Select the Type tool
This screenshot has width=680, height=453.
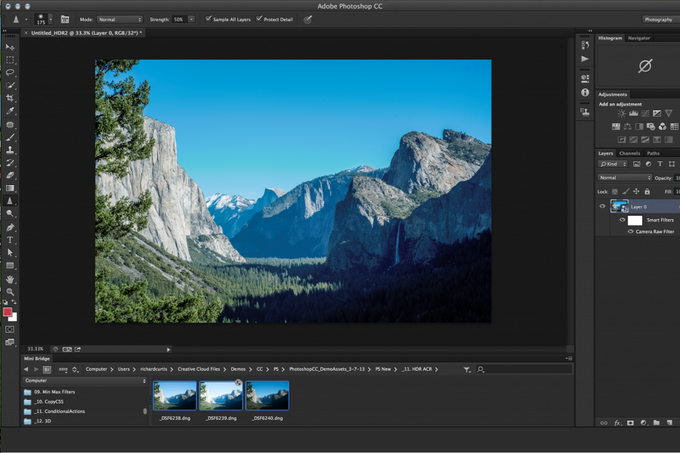click(x=10, y=240)
